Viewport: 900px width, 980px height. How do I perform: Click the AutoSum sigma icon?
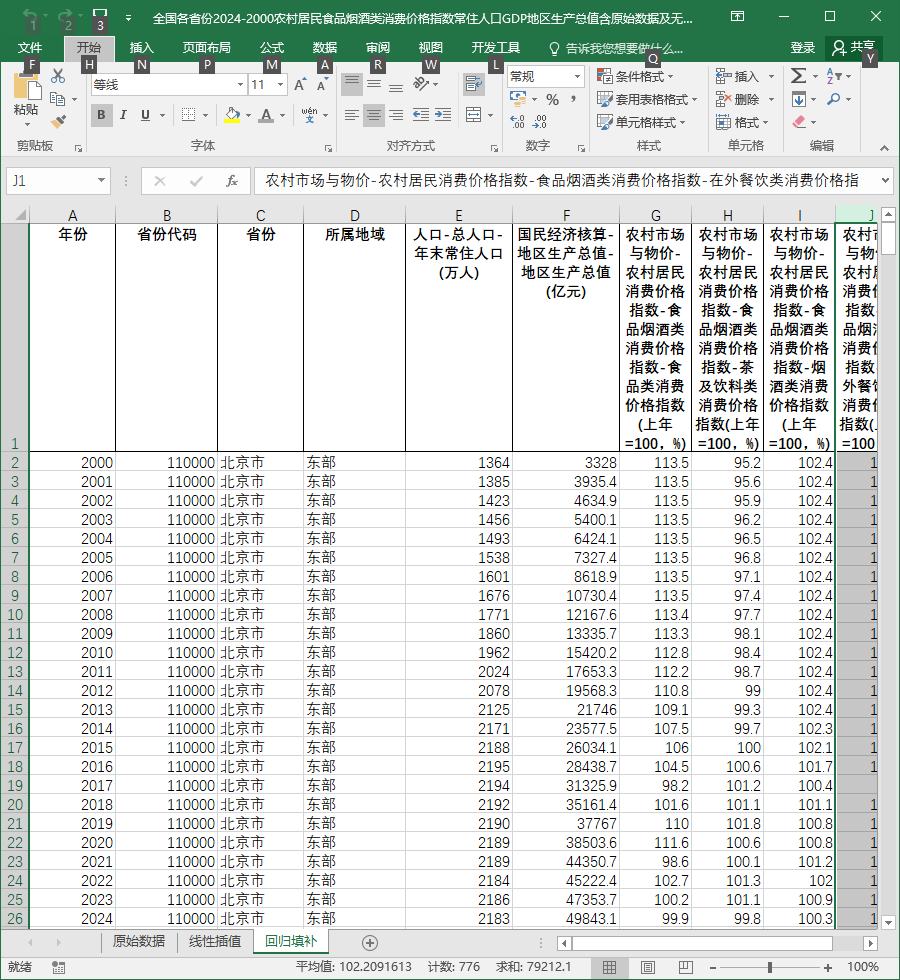798,76
